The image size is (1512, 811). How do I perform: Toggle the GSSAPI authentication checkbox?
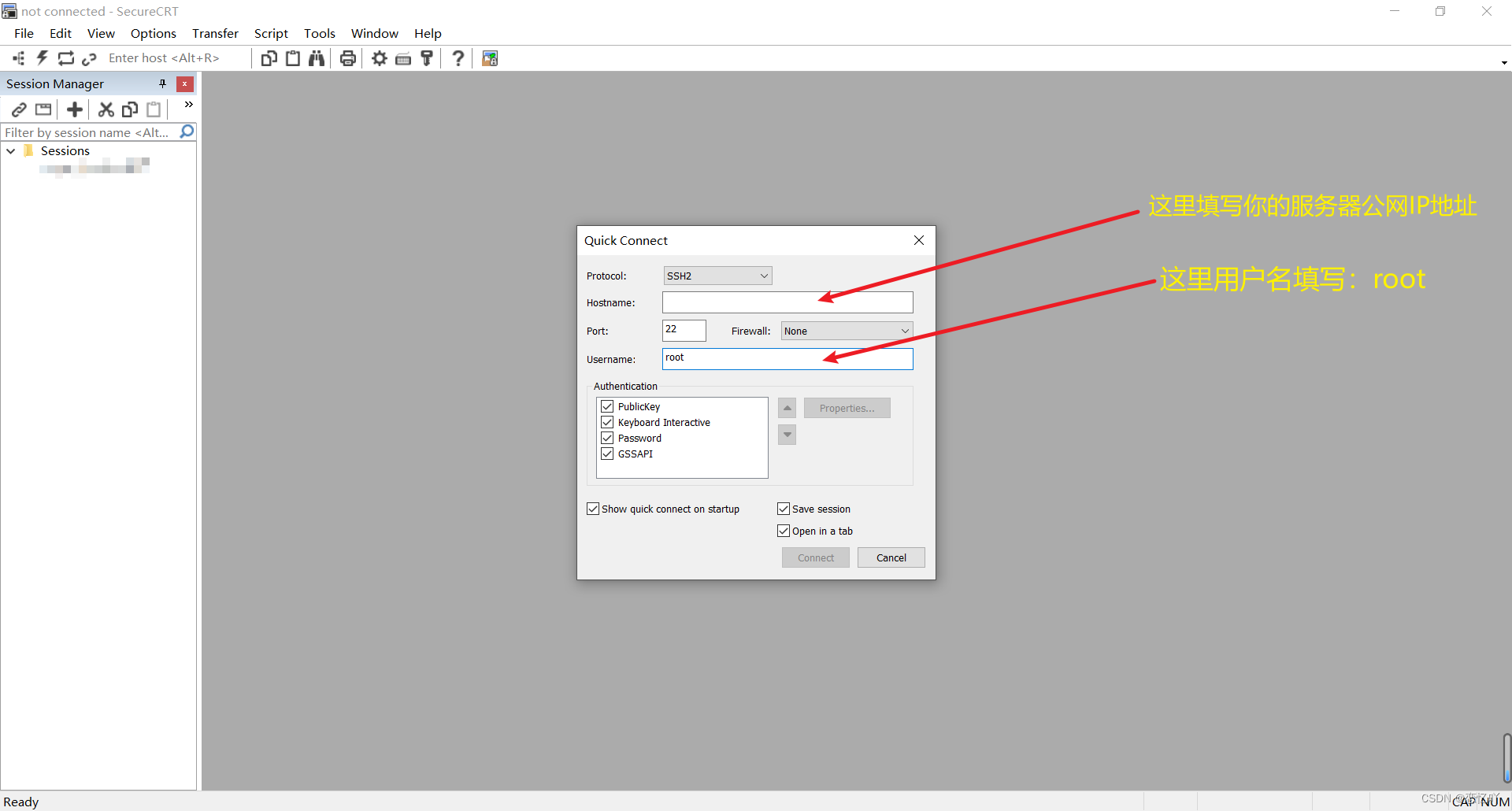pos(607,454)
